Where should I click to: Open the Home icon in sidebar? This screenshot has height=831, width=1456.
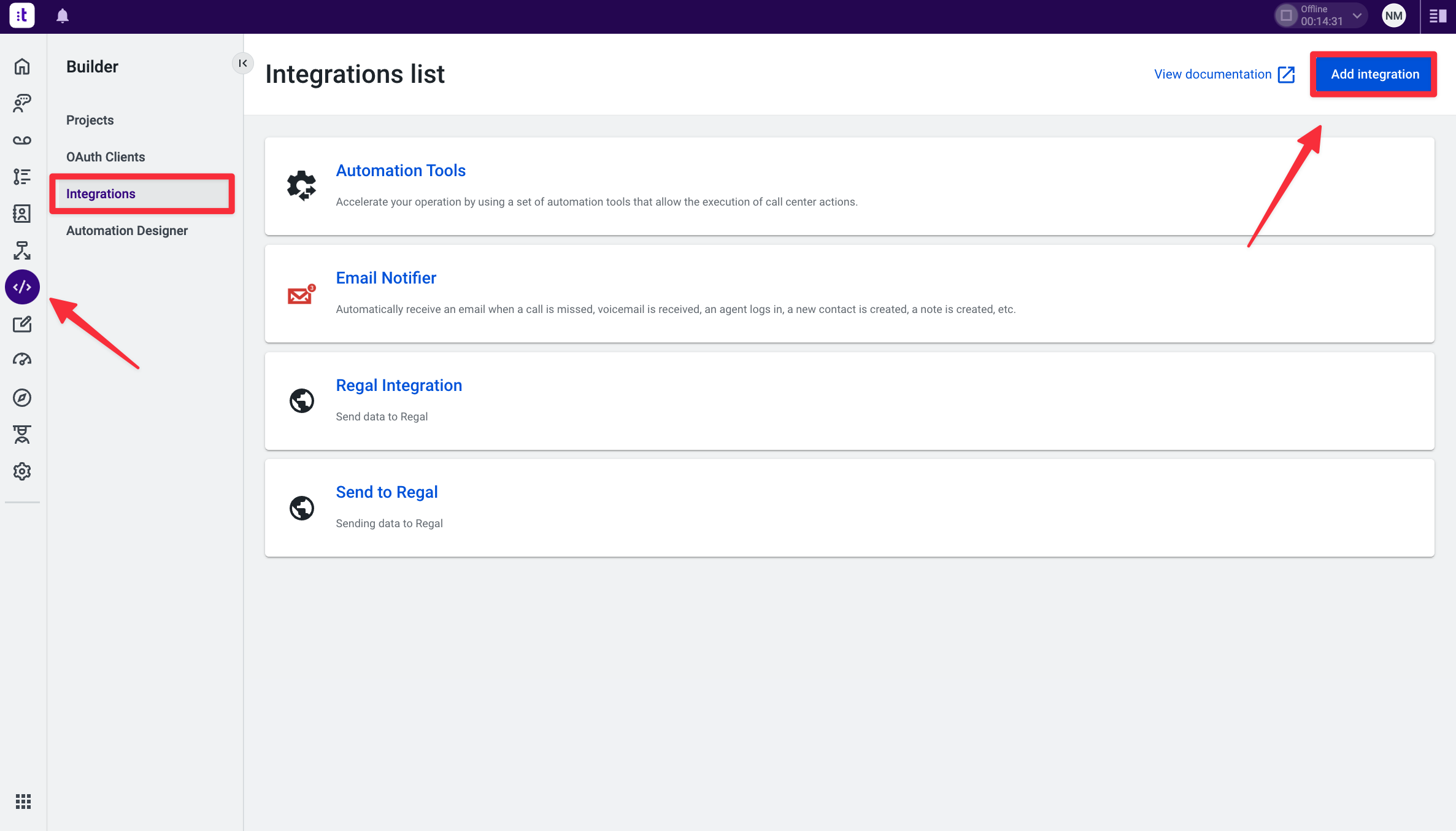point(22,66)
